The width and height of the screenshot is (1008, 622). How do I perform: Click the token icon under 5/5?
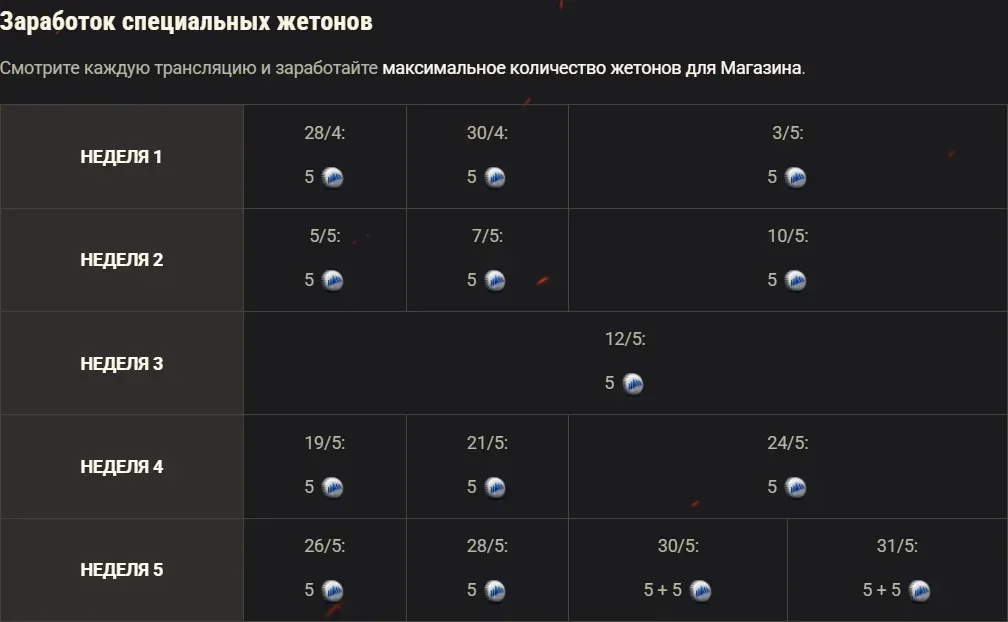tap(333, 281)
